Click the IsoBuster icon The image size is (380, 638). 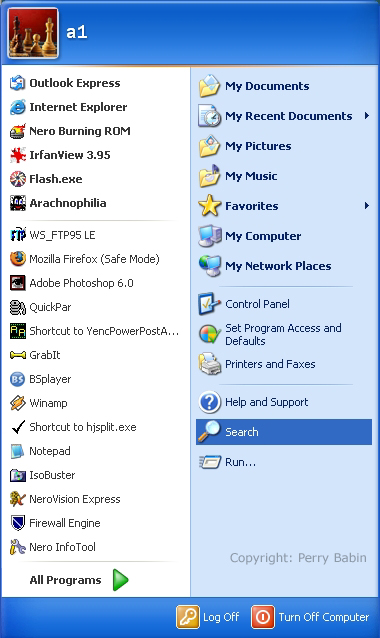pyautogui.click(x=17, y=475)
